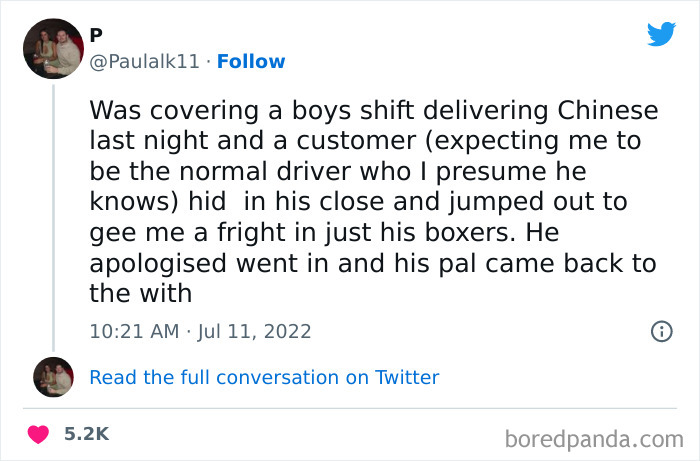Click the last tweet line "the with"
The height and width of the screenshot is (461, 700).
pyautogui.click(x=140, y=293)
